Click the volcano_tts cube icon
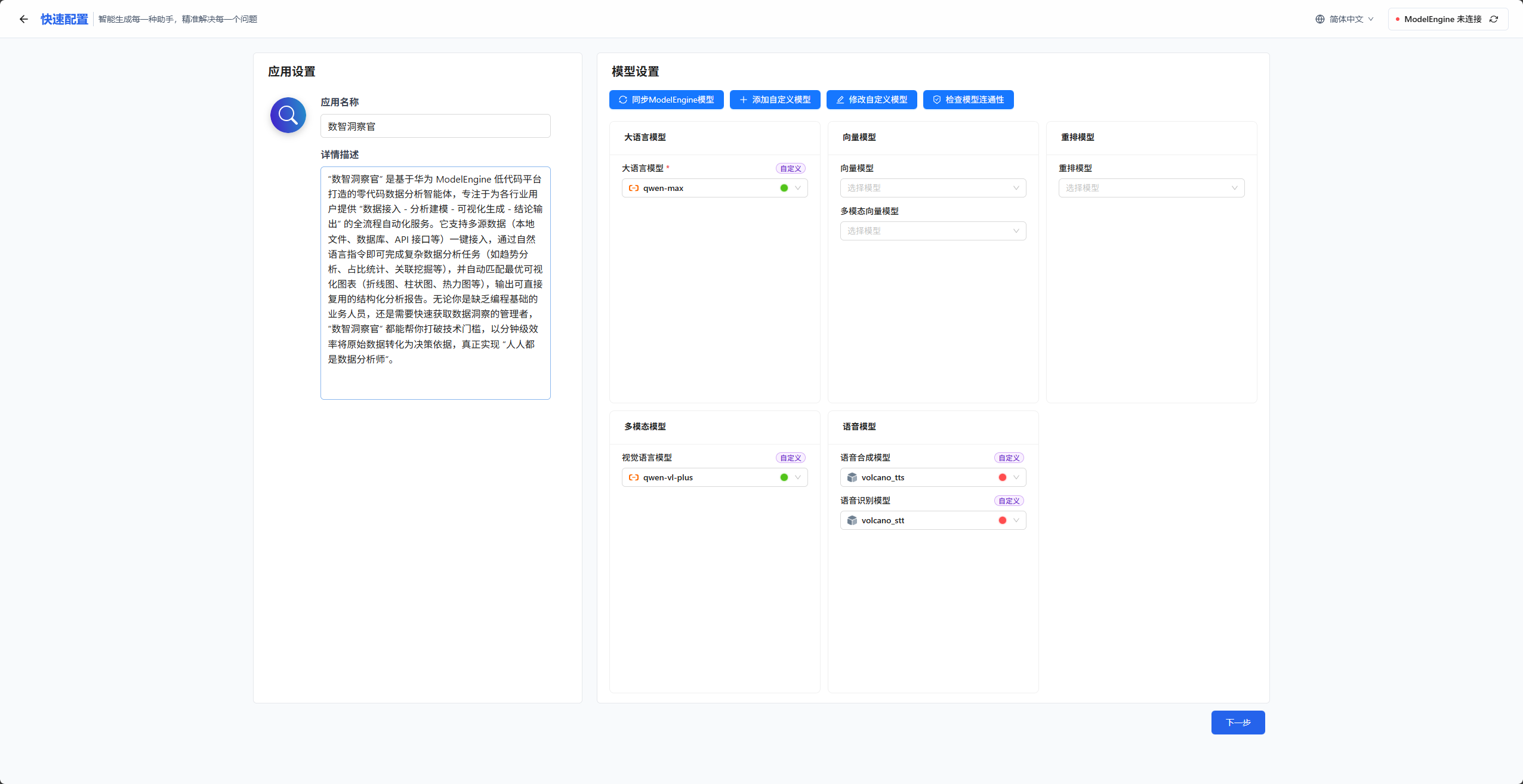This screenshot has width=1523, height=784. (x=852, y=477)
